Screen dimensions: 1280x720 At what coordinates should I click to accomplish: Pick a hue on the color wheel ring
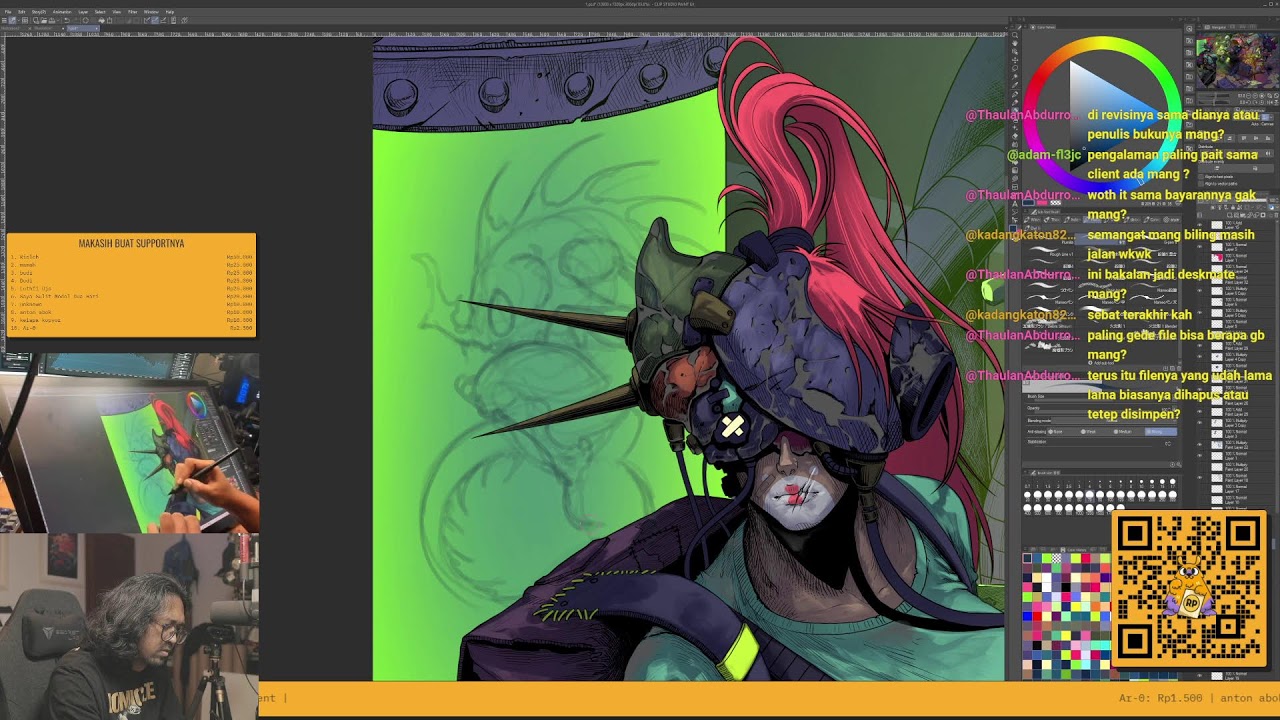[1101, 45]
